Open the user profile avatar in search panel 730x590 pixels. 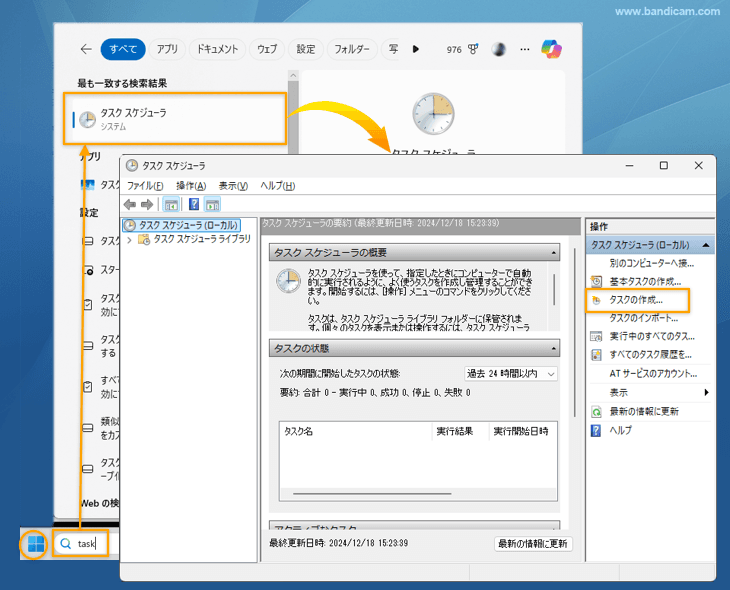tap(499, 49)
